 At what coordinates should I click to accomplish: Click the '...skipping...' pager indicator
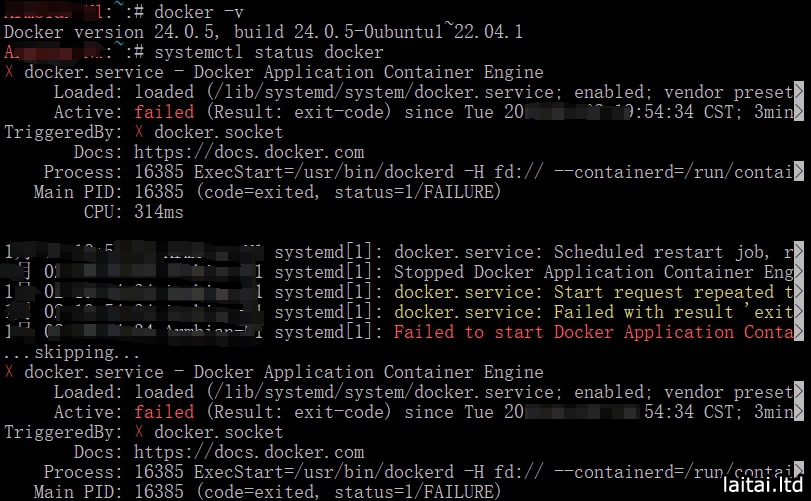click(60, 352)
